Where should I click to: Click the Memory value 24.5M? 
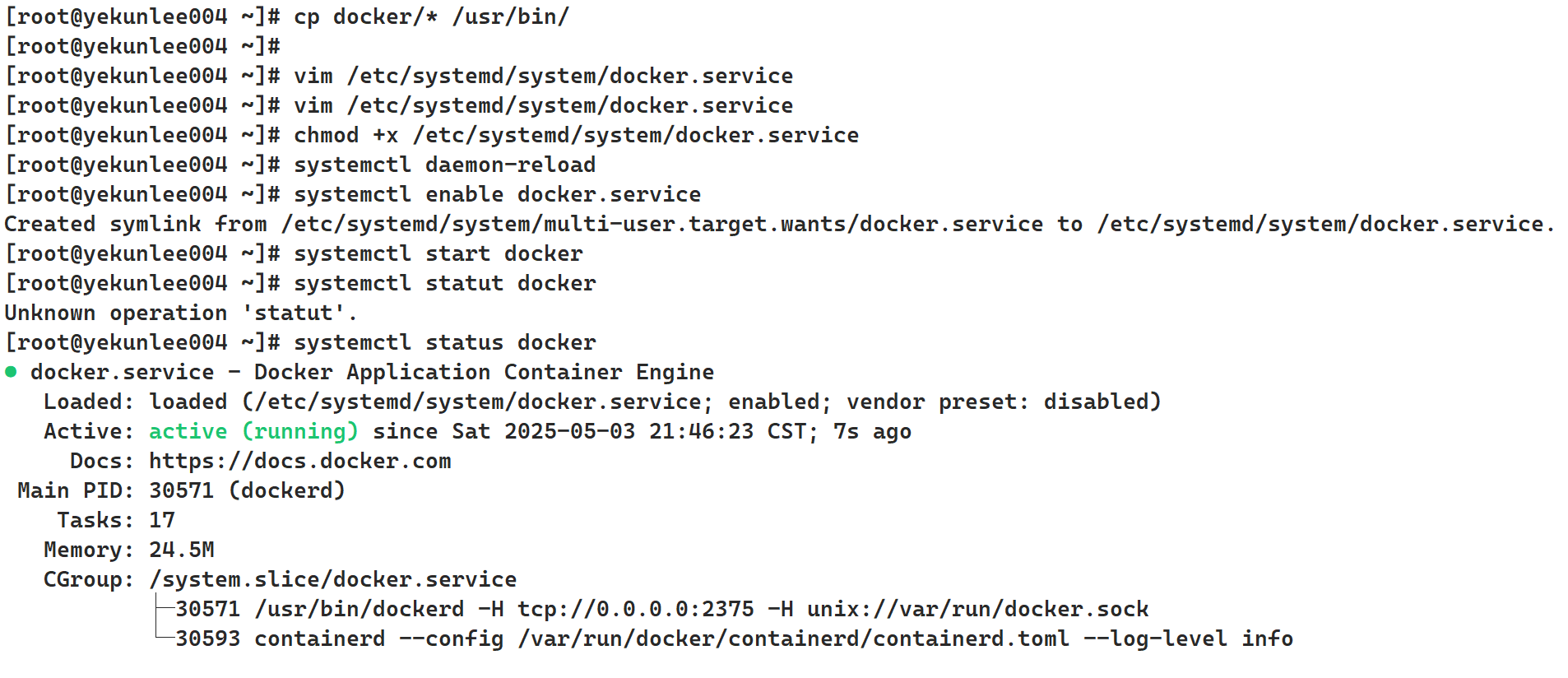coord(181,550)
